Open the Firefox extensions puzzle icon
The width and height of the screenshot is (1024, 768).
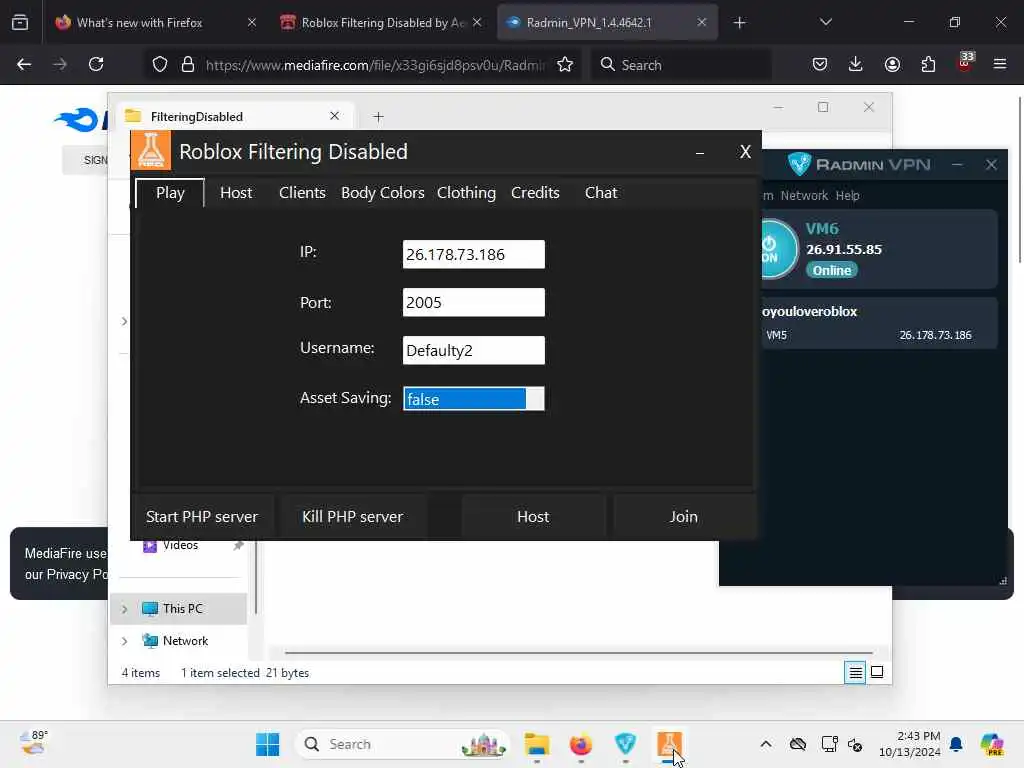(x=928, y=64)
